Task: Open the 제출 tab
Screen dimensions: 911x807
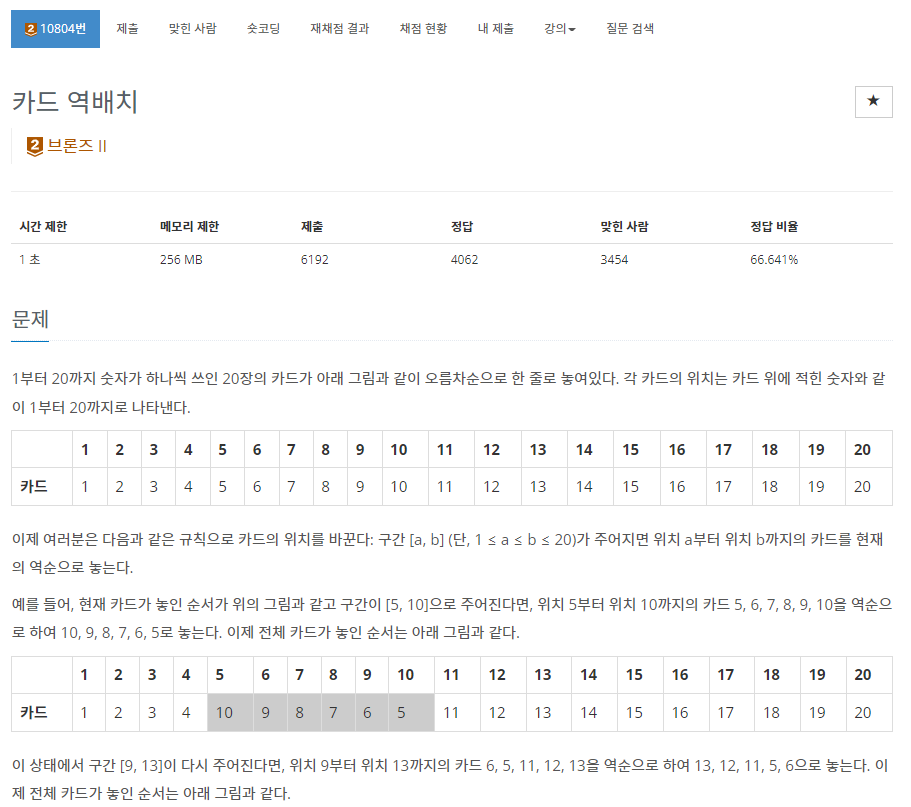Action: (x=127, y=28)
